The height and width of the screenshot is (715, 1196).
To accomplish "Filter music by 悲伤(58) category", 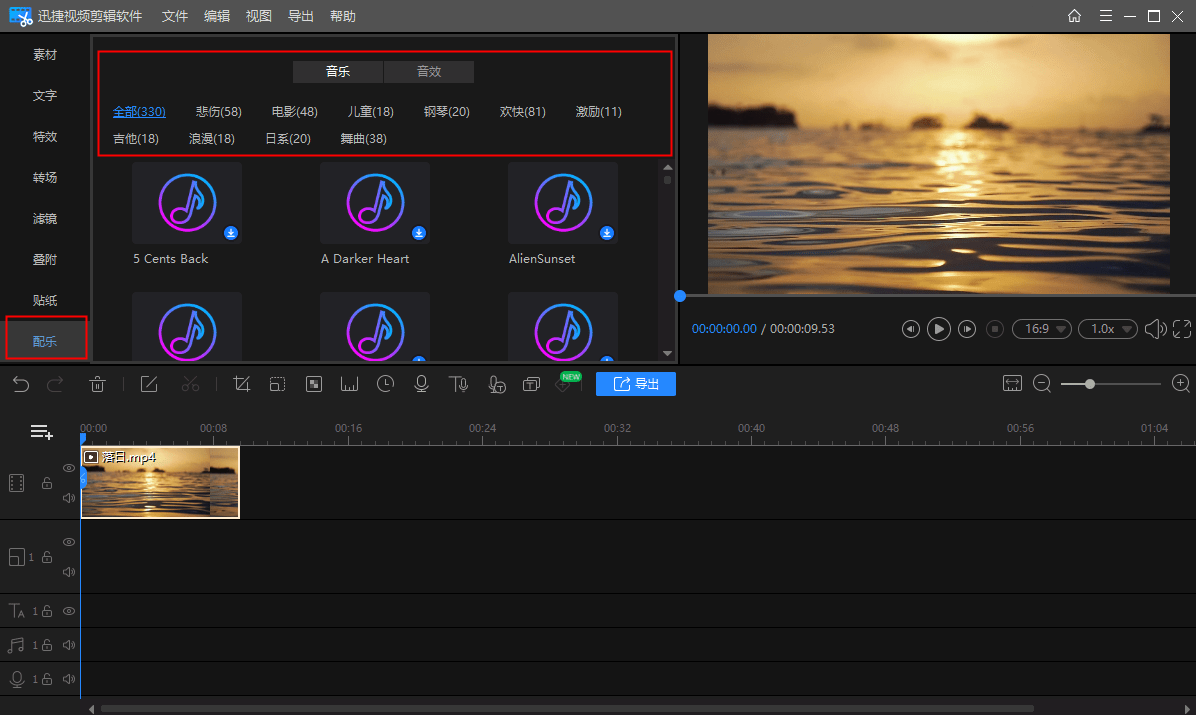I will 219,111.
